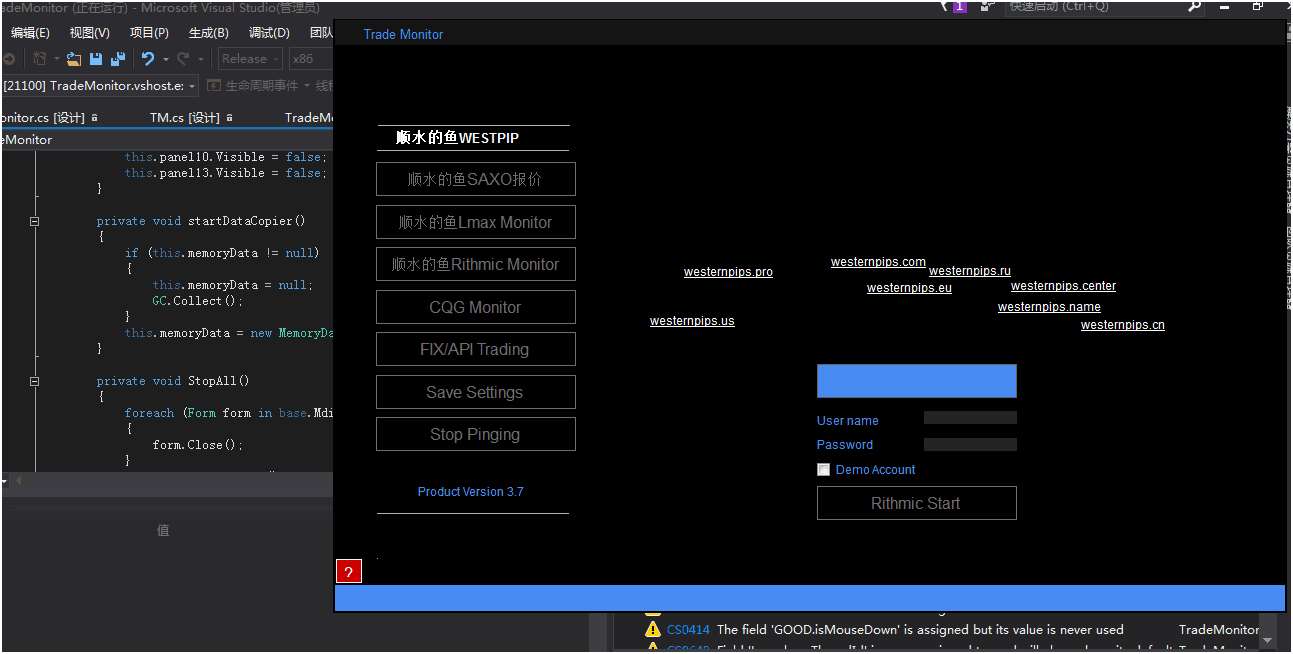Click the 生命周期事件 toolbar icon
The image size is (1293, 654).
214,86
